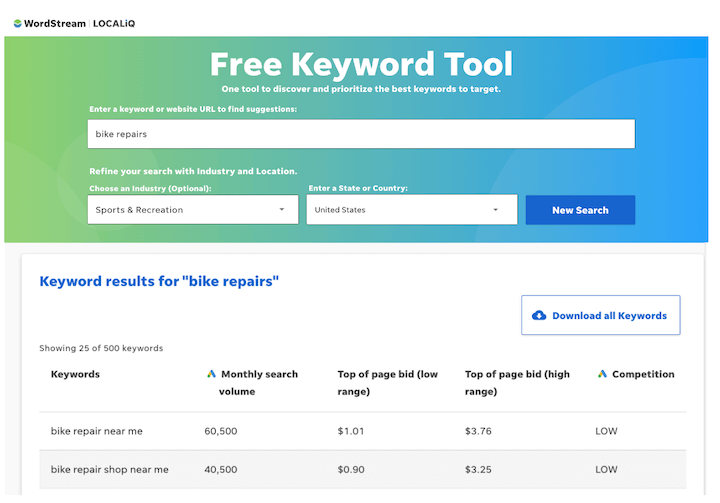Screen dimensions: 720x503
Task: Open the LOCALiQ logo link
Action: click(x=114, y=23)
